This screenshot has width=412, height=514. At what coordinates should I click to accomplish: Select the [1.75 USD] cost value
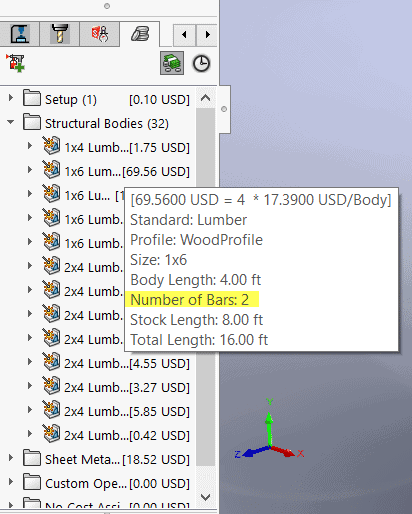tap(159, 148)
